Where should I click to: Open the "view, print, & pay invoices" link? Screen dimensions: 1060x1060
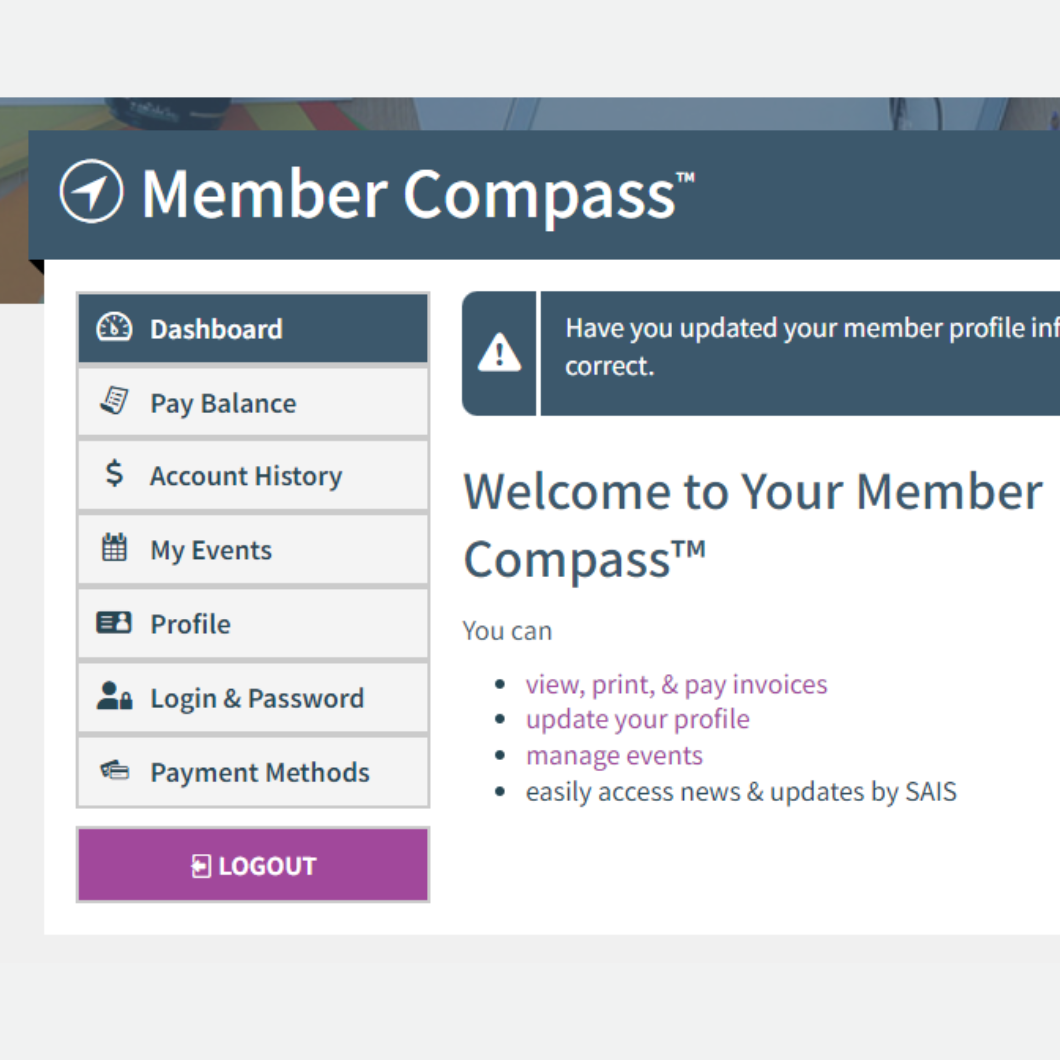point(676,684)
